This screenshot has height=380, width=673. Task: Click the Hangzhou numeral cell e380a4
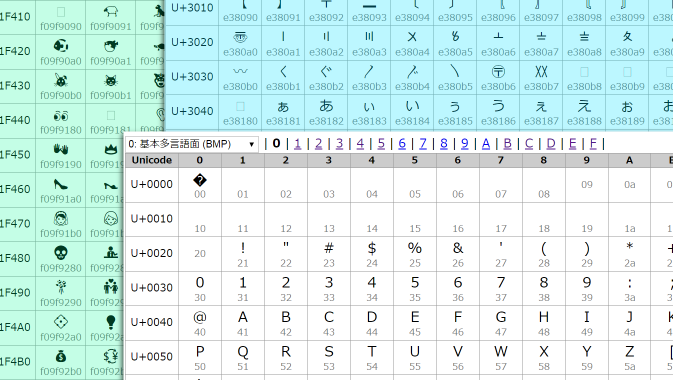tap(412, 43)
